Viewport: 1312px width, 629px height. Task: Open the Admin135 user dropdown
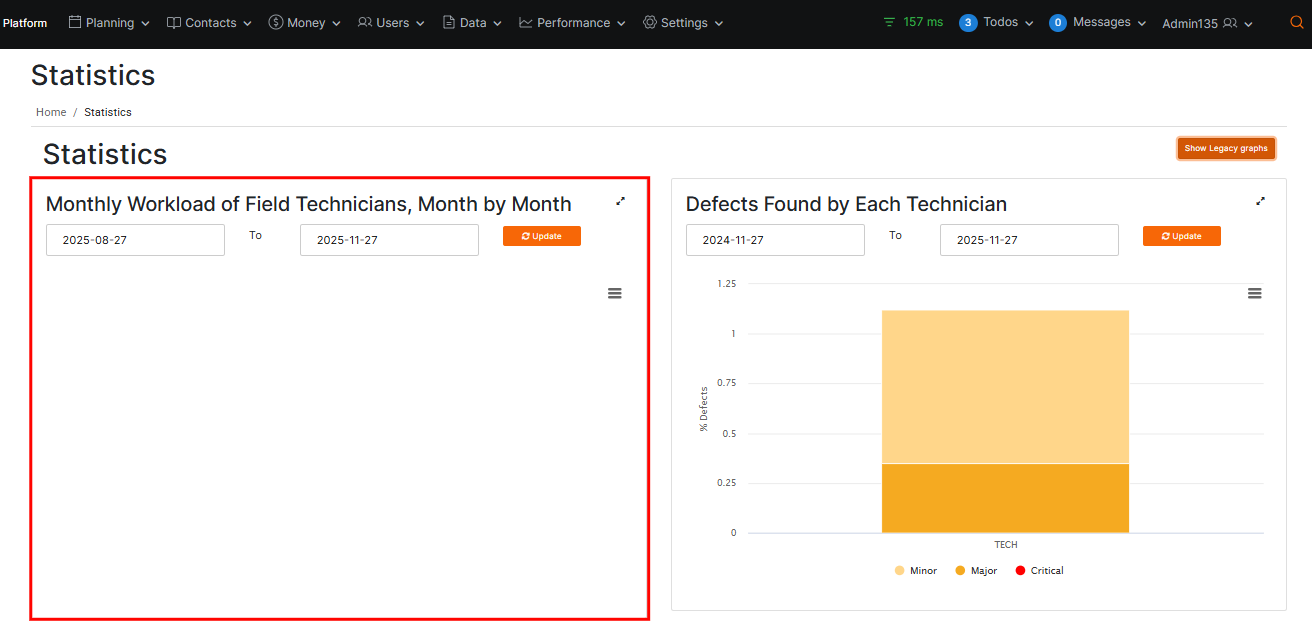tap(1207, 24)
